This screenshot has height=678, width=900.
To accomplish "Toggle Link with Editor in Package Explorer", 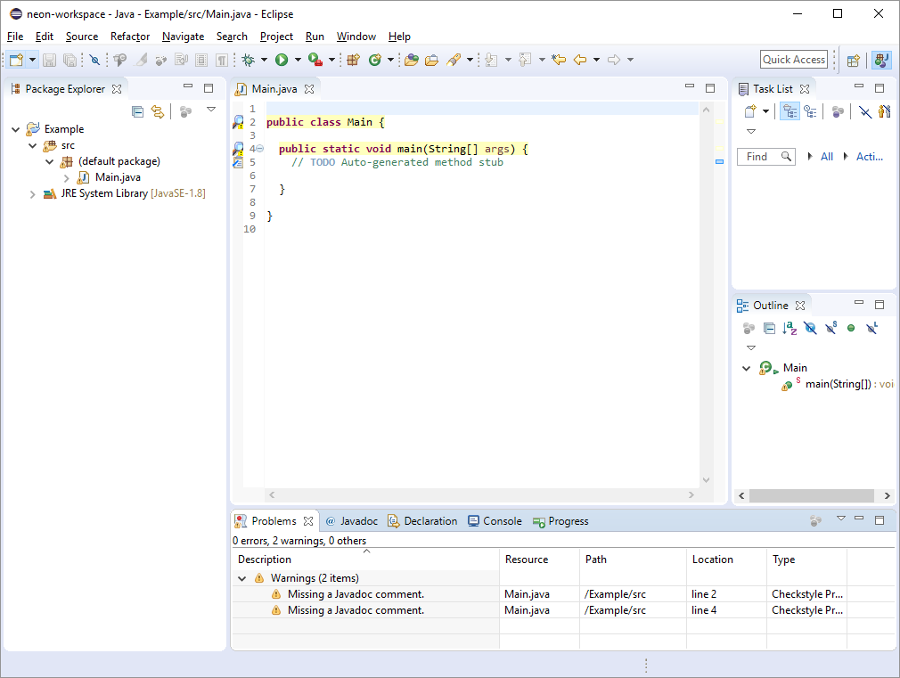I will 157,111.
